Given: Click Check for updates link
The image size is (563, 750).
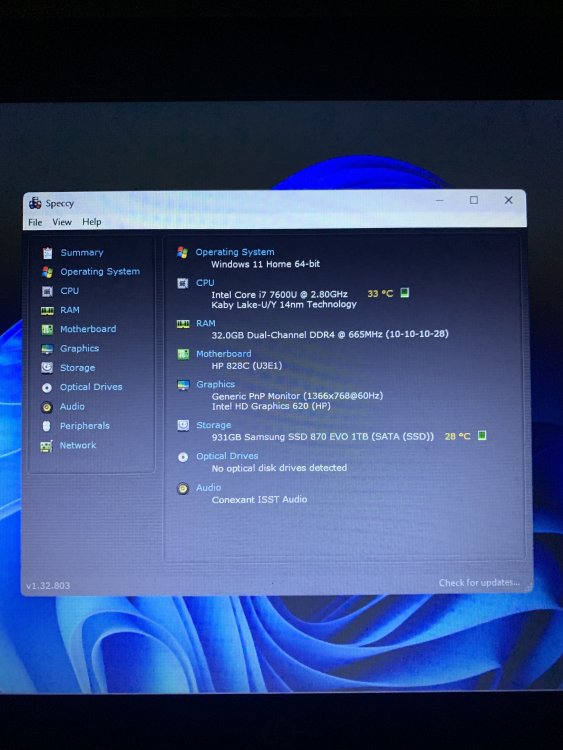Looking at the screenshot, I should (479, 583).
